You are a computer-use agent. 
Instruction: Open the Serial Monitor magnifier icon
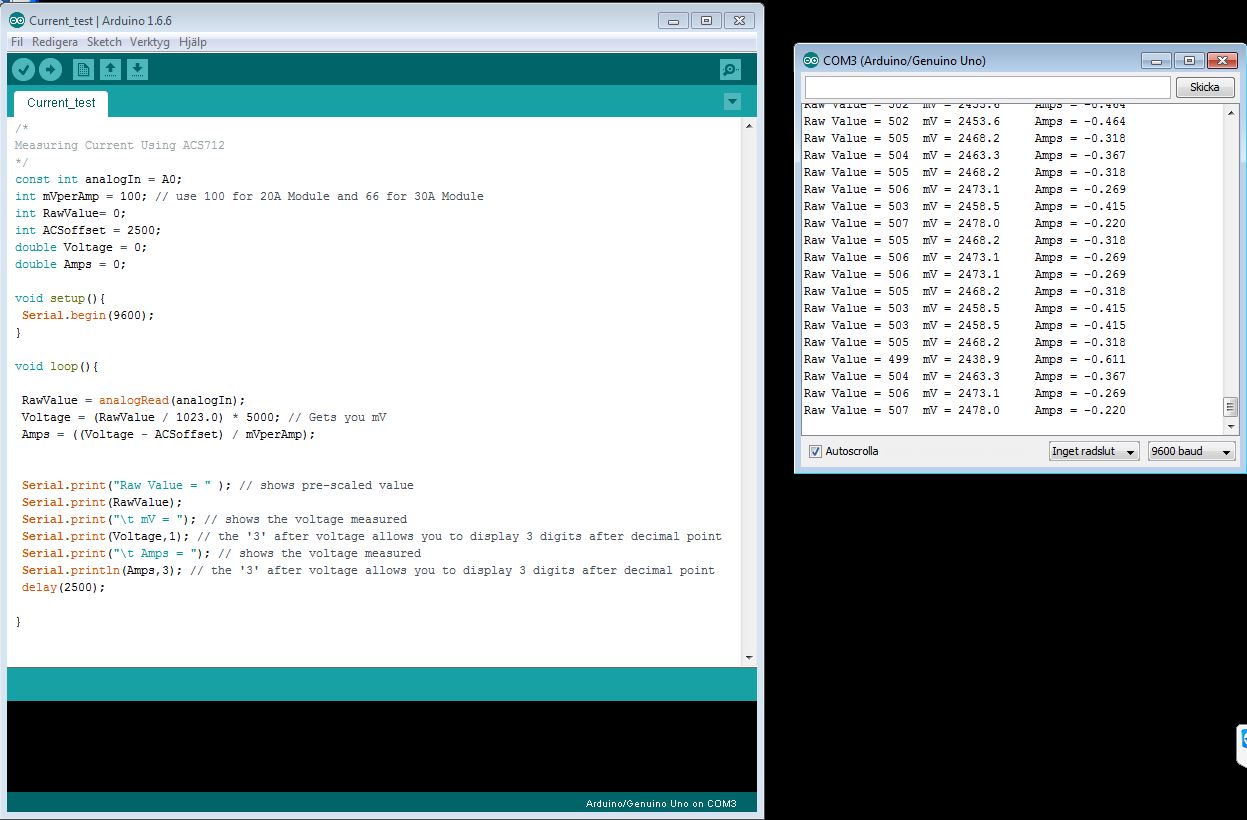(731, 69)
